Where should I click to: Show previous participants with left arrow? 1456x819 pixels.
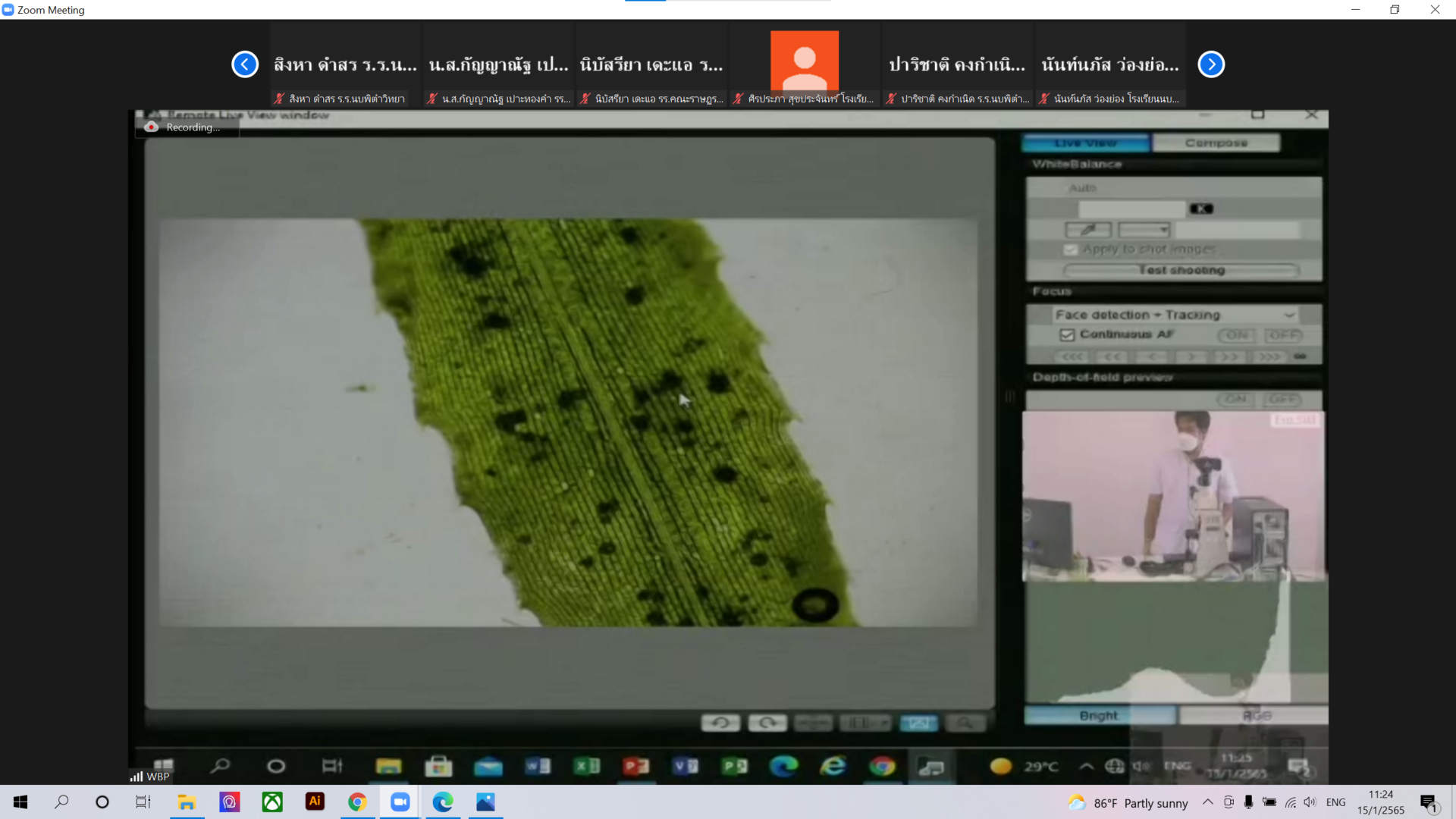(x=245, y=64)
